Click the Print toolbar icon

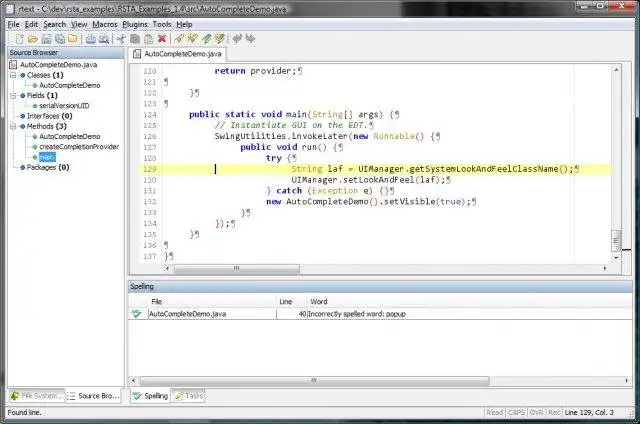tap(91, 39)
